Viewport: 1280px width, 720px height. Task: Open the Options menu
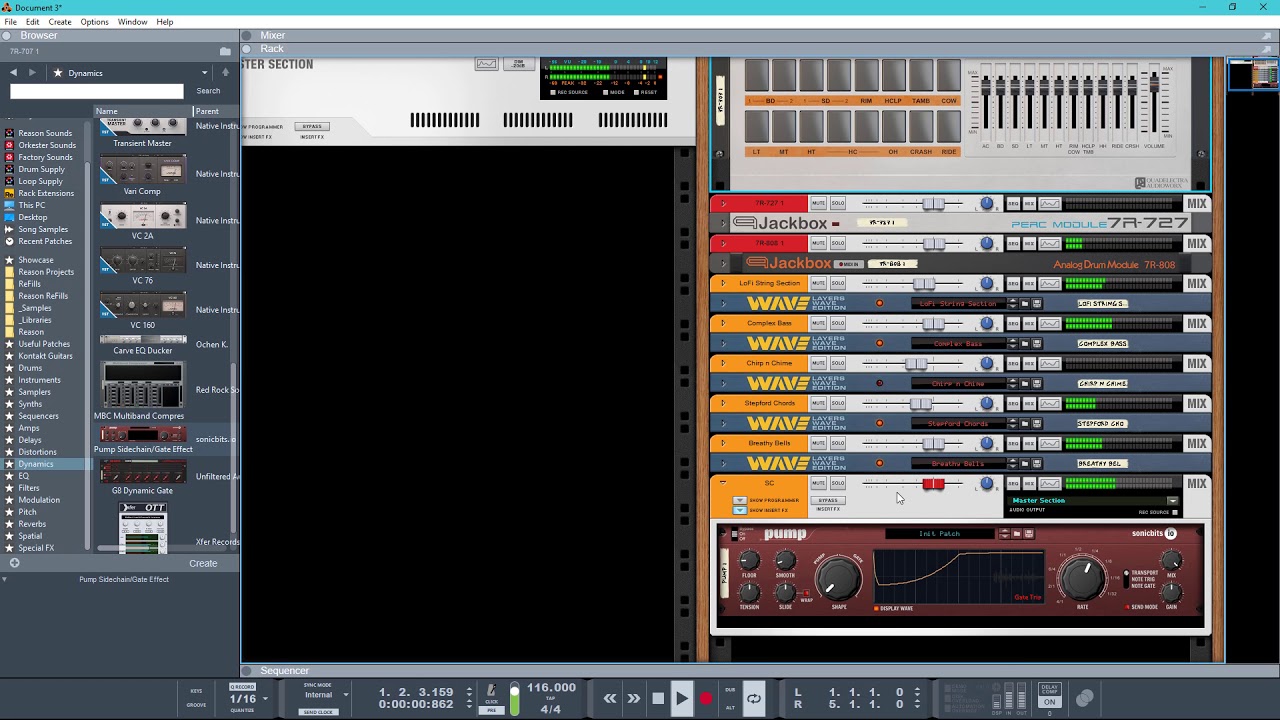(94, 22)
